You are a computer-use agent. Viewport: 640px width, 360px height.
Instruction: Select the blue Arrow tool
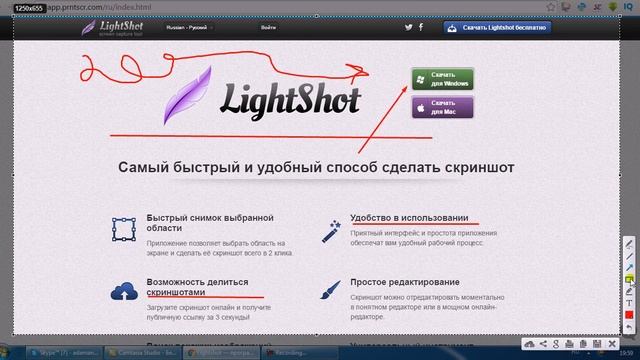pyautogui.click(x=629, y=268)
